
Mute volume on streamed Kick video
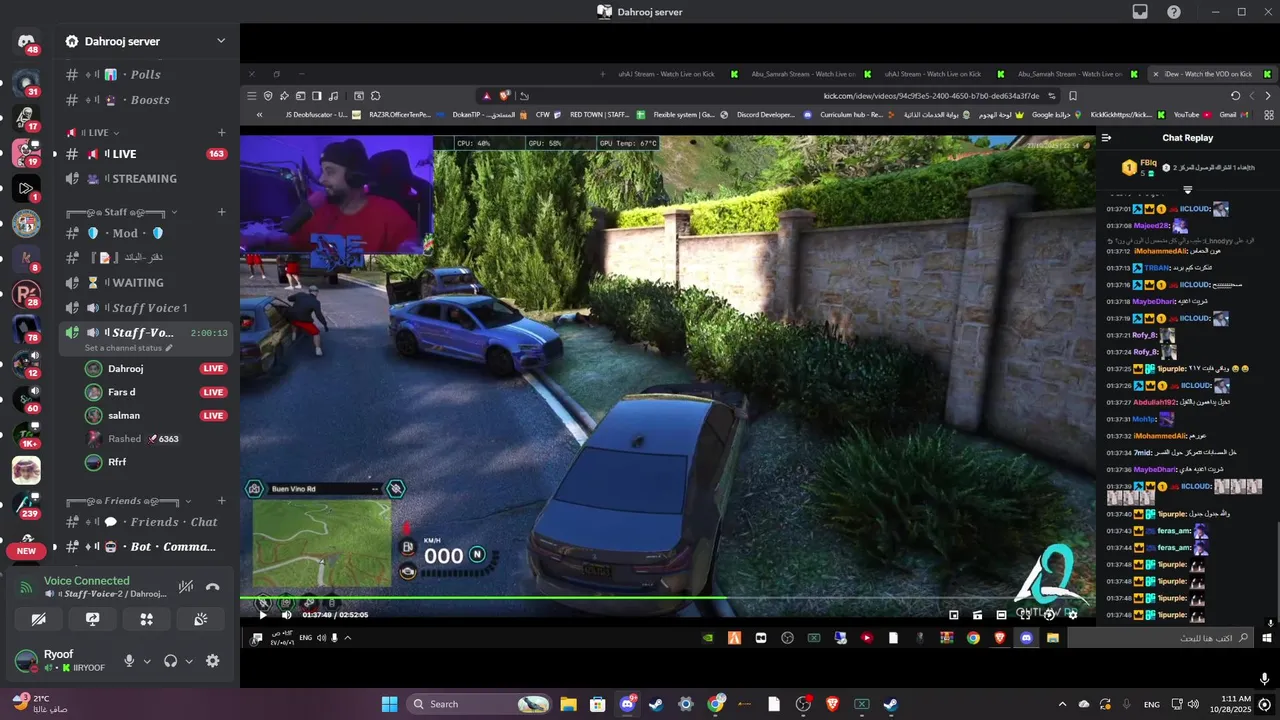tap(286, 615)
